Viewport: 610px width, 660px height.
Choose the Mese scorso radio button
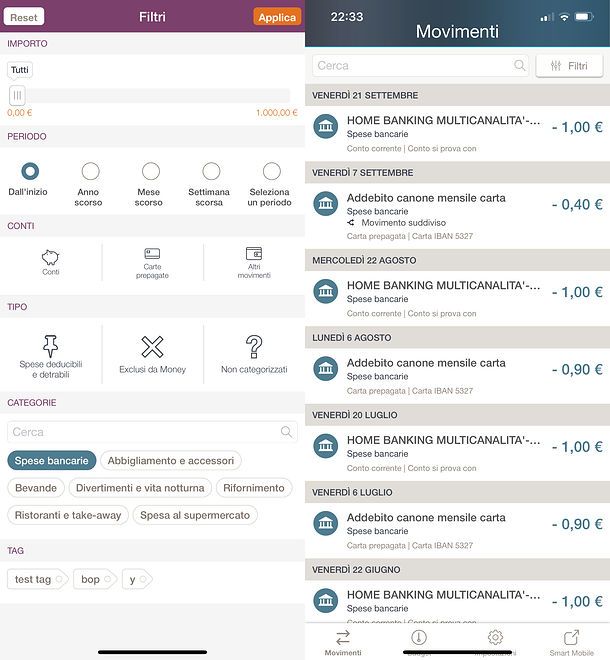pyautogui.click(x=151, y=171)
